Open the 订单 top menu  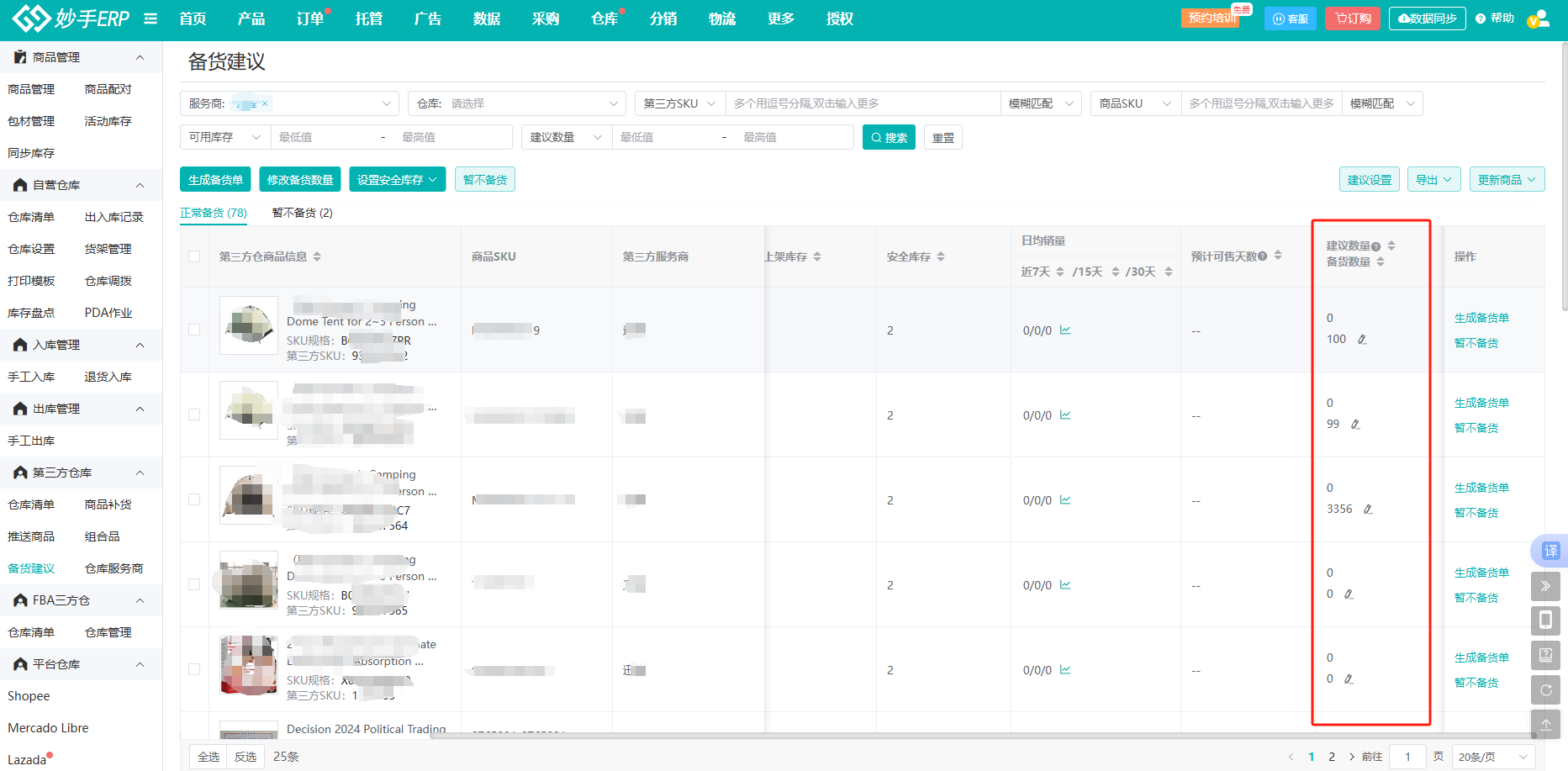point(310,18)
